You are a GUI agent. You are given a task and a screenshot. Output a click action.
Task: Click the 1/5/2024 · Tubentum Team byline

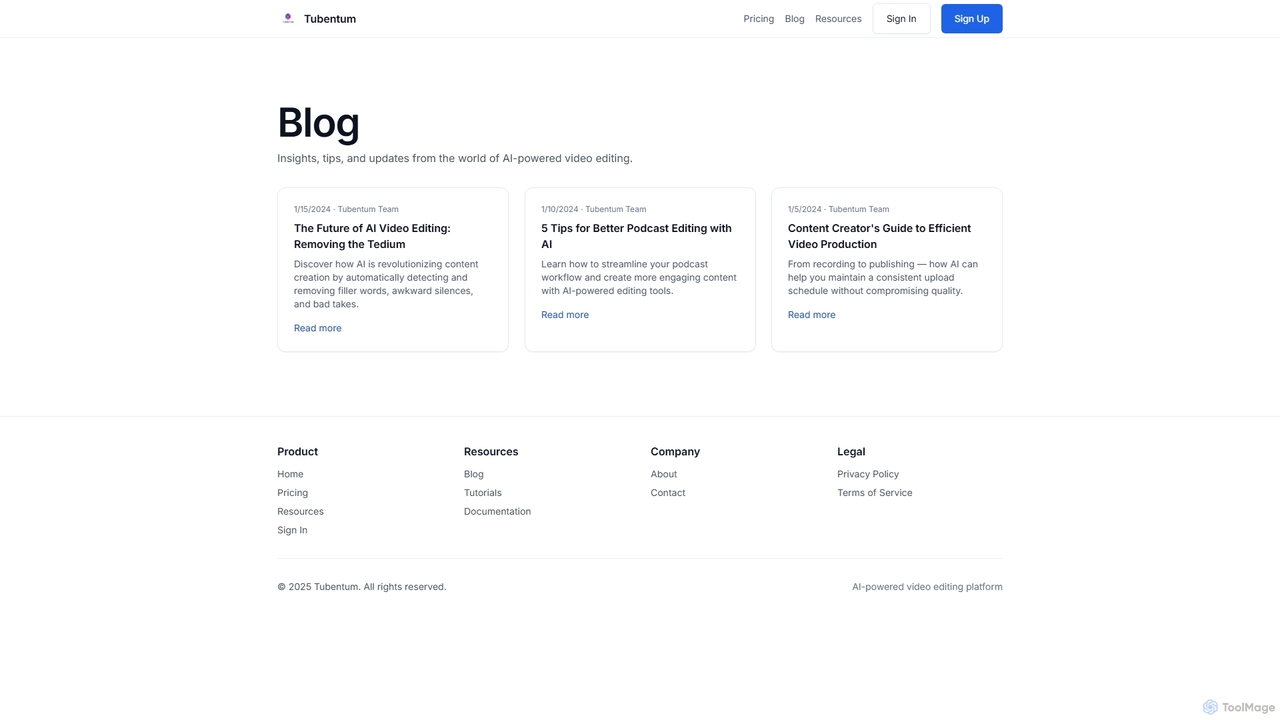[x=838, y=209]
